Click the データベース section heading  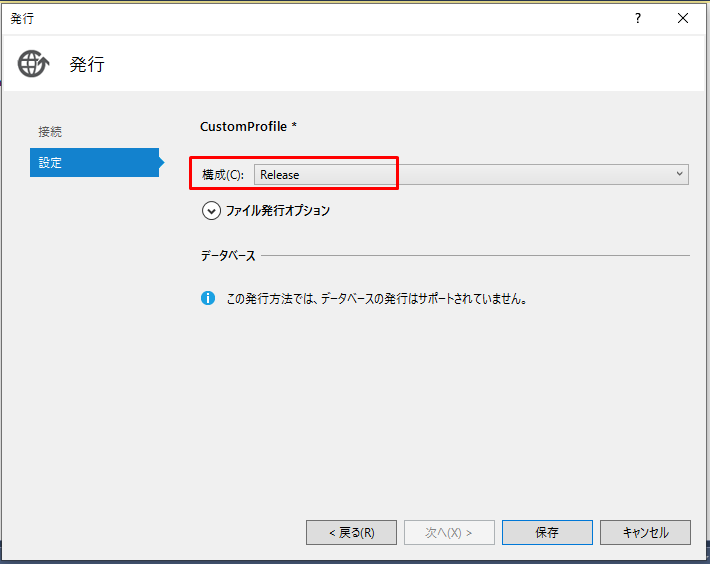228,256
